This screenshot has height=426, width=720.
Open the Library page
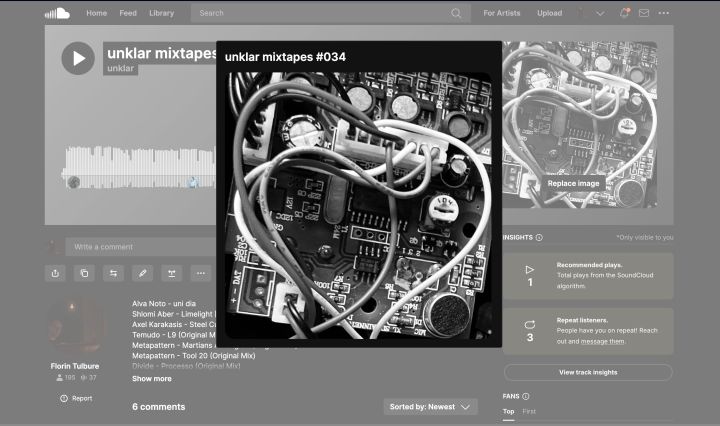pos(162,13)
